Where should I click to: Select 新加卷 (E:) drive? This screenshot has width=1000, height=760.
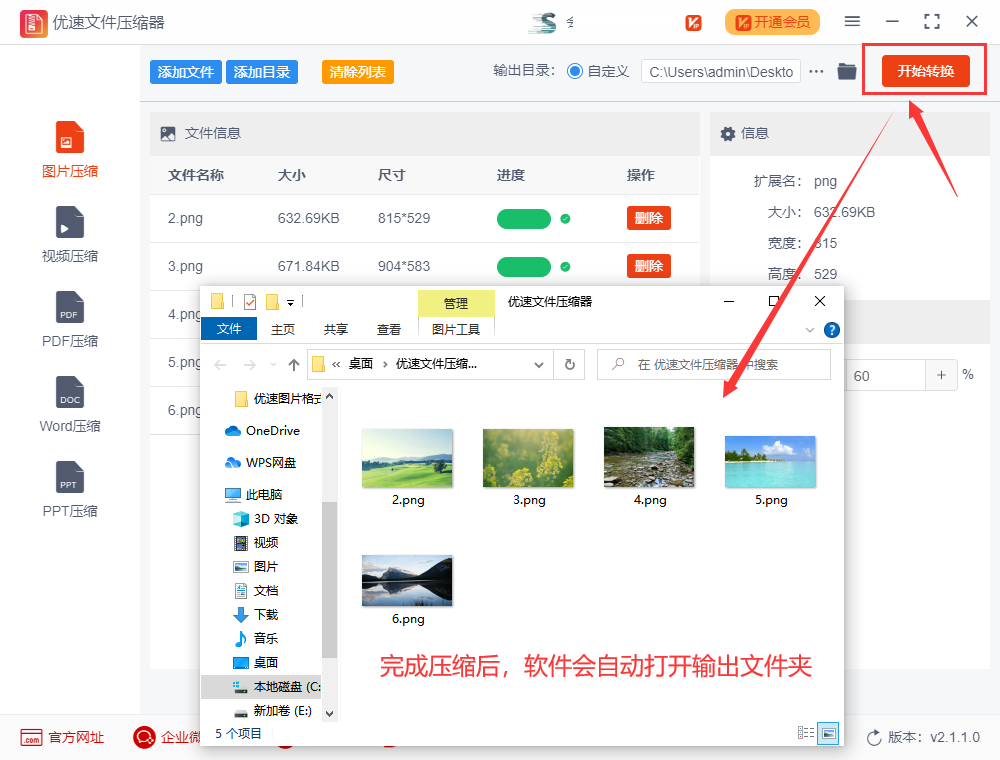coord(274,711)
